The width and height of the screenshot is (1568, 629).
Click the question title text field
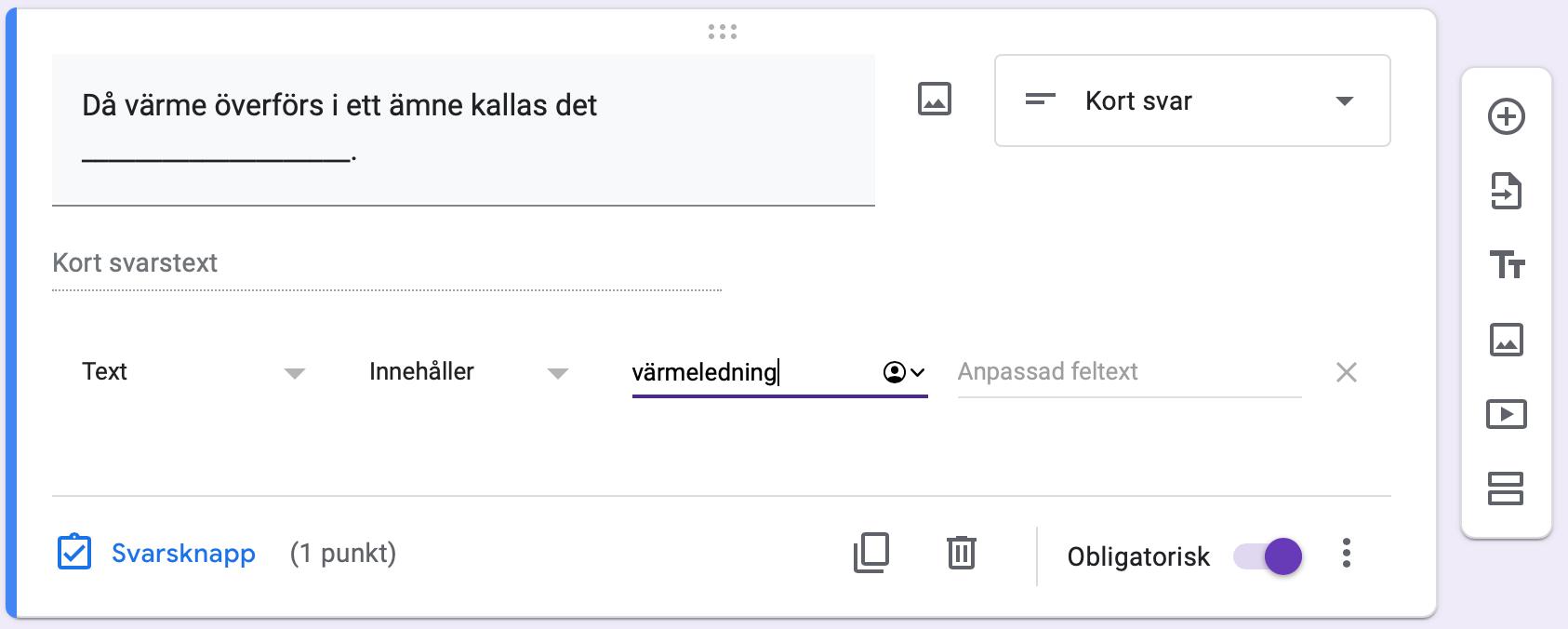pos(463,128)
